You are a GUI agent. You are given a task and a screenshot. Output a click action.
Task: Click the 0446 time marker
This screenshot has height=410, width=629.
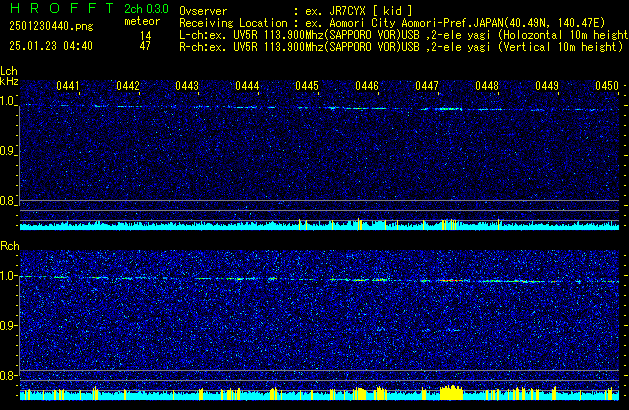[x=367, y=86]
